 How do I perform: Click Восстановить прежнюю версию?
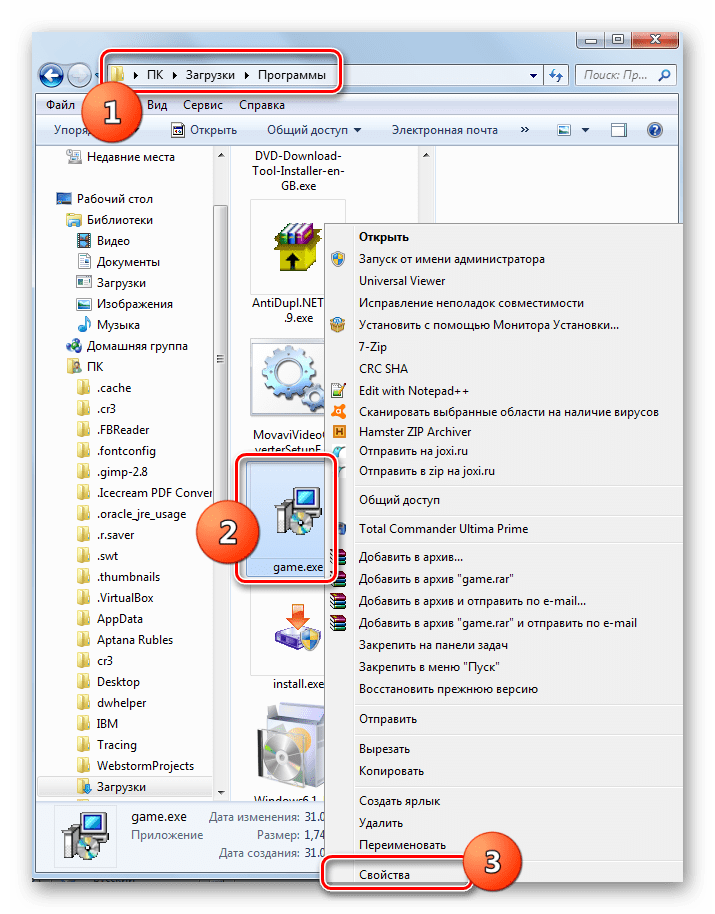(448, 689)
